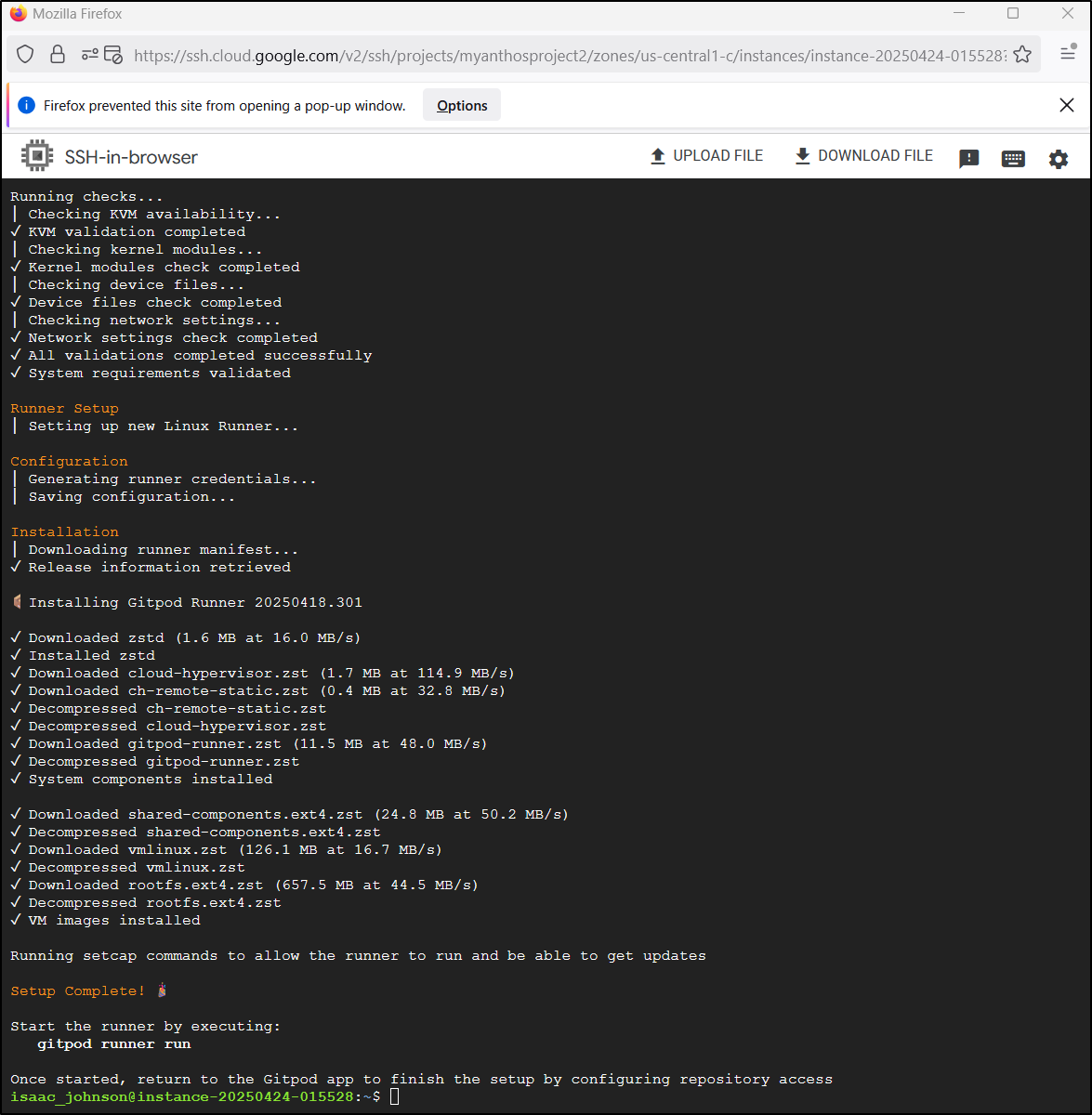Image resolution: width=1092 pixels, height=1115 pixels.
Task: Open the keyboard shortcuts icon
Action: tap(1013, 159)
